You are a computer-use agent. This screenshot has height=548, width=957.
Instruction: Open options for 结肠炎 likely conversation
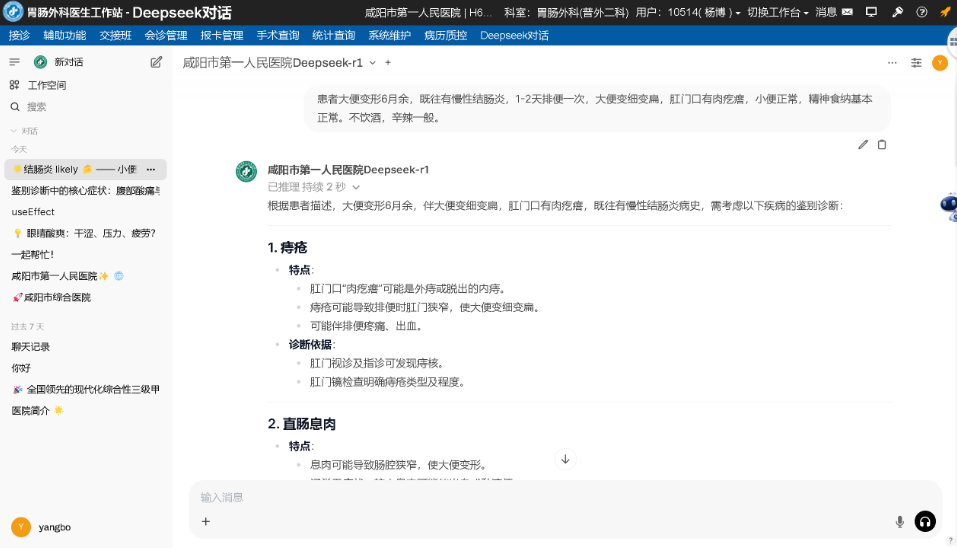[x=151, y=169]
